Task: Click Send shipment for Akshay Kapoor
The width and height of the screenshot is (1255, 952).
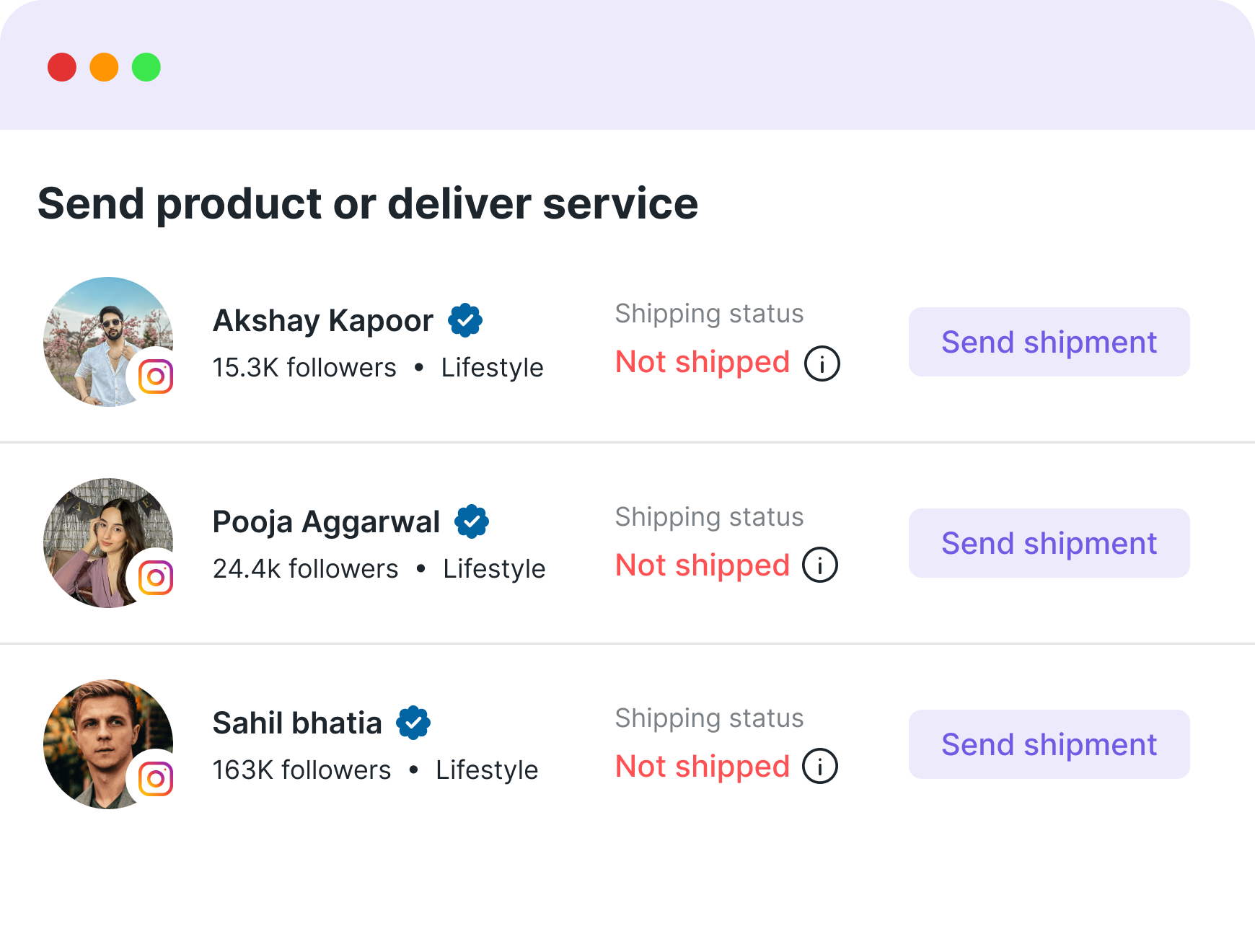Action: coord(1048,341)
